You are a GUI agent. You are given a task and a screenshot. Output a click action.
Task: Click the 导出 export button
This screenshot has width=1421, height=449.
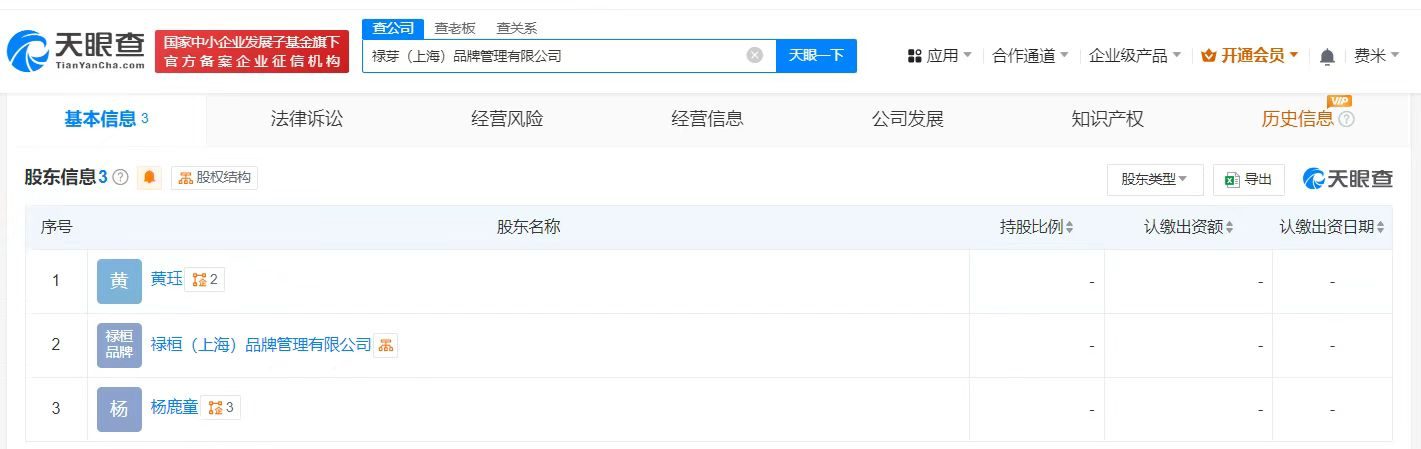1248,179
